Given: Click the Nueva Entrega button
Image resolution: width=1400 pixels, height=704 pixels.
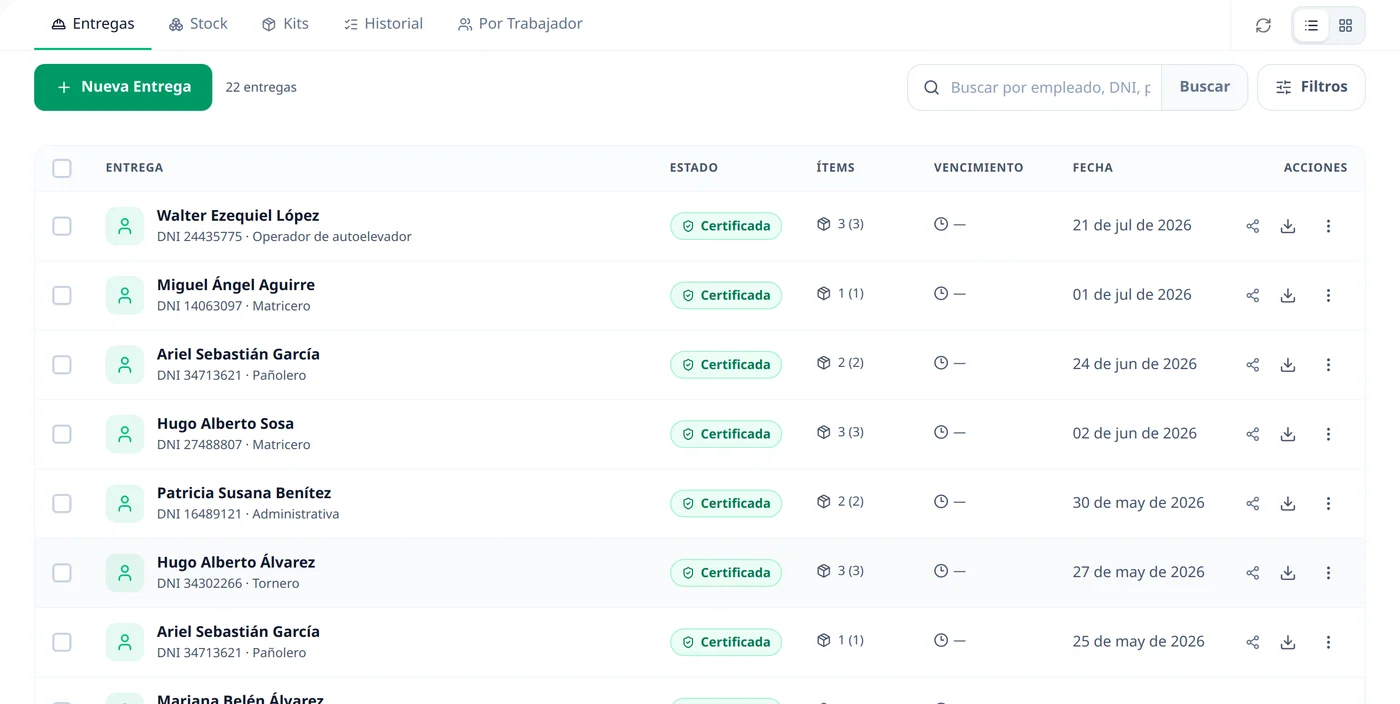Looking at the screenshot, I should click(x=123, y=87).
